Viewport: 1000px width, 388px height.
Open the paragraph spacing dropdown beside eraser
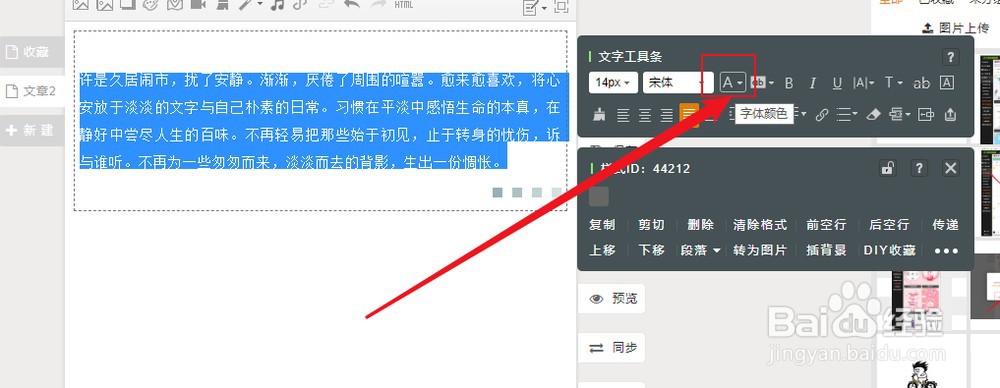899,114
